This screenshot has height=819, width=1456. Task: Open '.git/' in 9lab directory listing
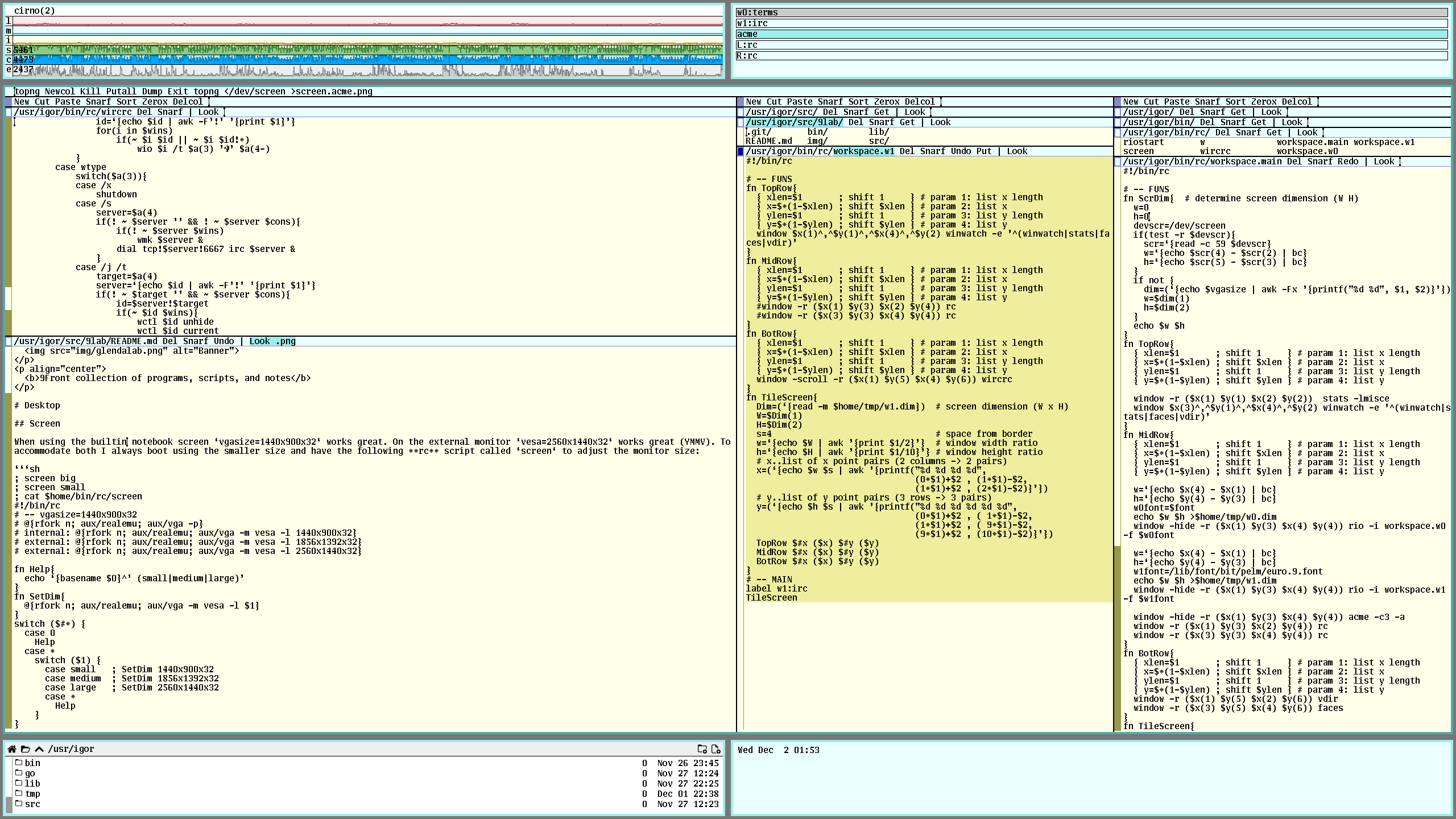tap(759, 132)
